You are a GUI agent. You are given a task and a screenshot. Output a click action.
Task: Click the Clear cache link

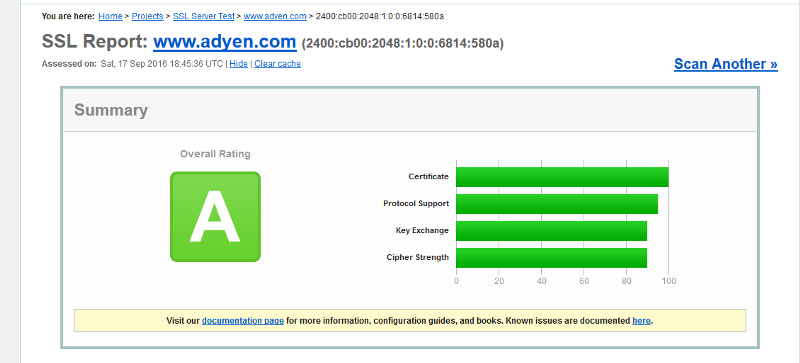tap(278, 64)
